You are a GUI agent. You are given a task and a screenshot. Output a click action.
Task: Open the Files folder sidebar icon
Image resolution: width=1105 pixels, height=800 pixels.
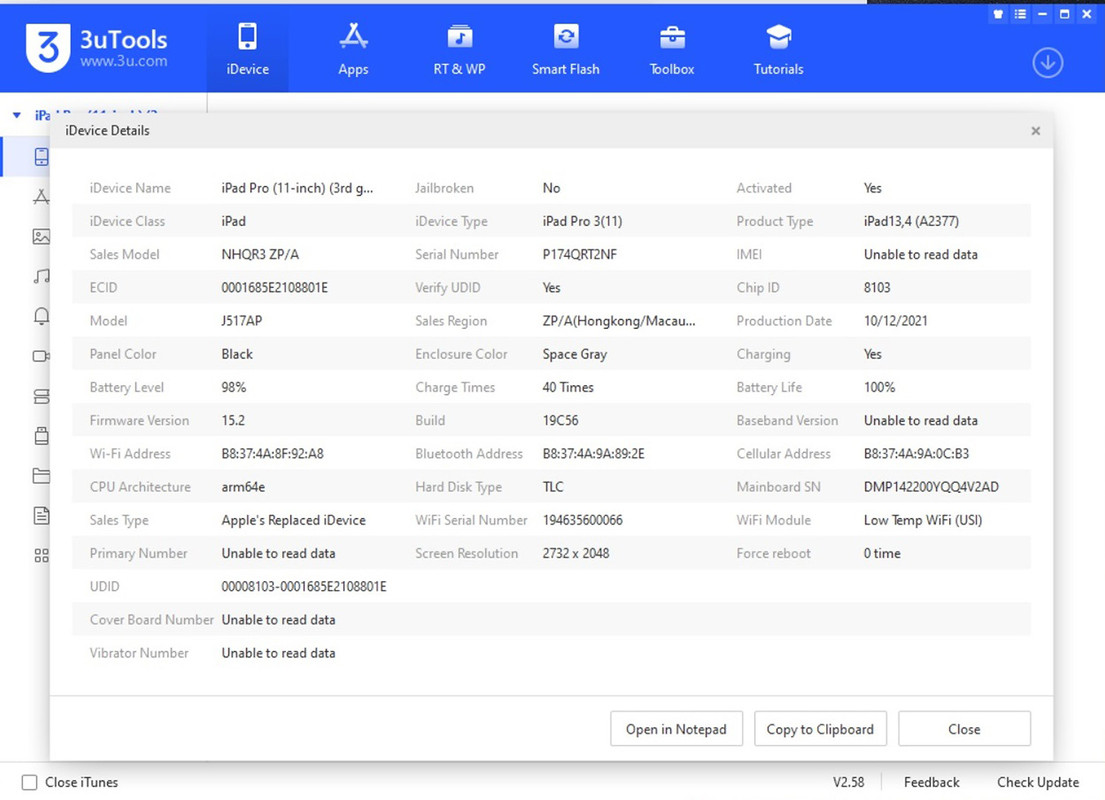point(42,476)
